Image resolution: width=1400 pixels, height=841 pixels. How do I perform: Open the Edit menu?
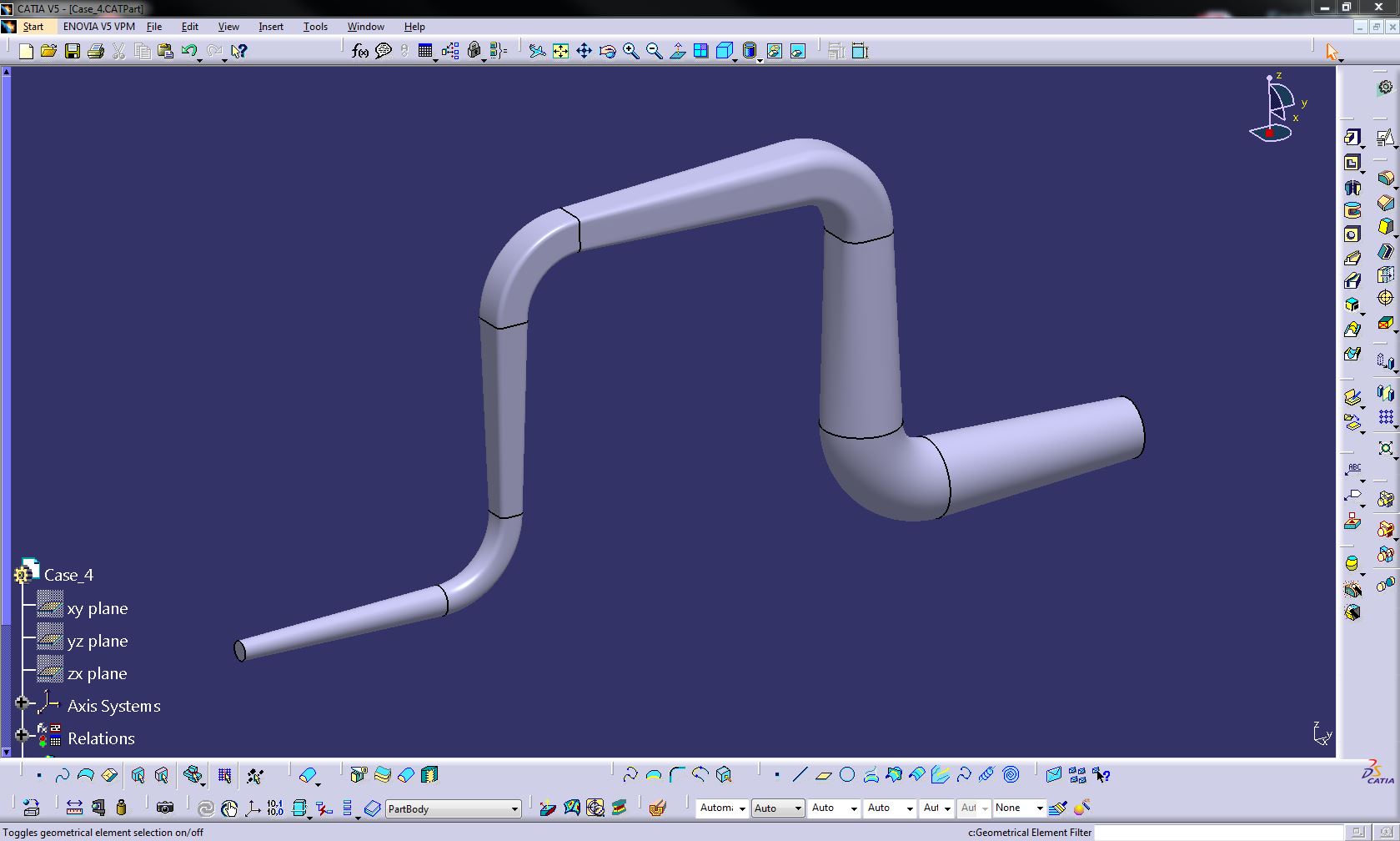pyautogui.click(x=190, y=27)
